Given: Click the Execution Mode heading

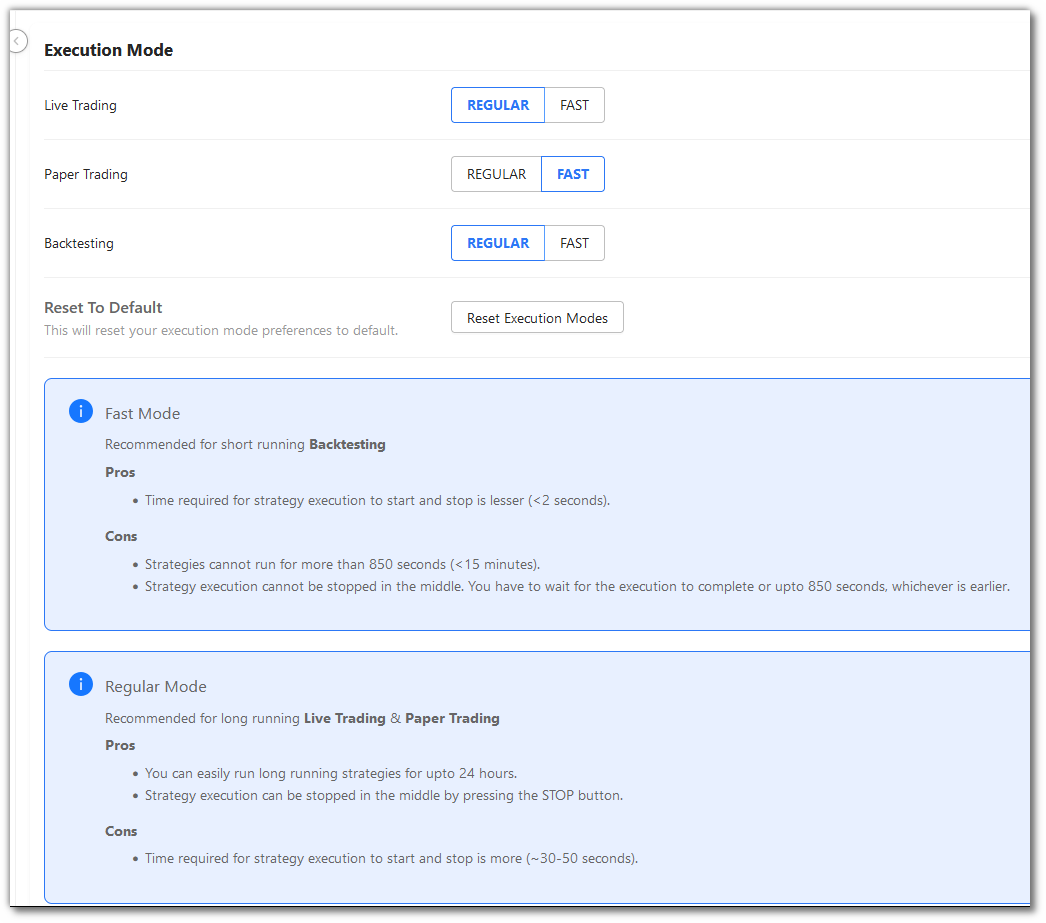Looking at the screenshot, I should coord(108,50).
